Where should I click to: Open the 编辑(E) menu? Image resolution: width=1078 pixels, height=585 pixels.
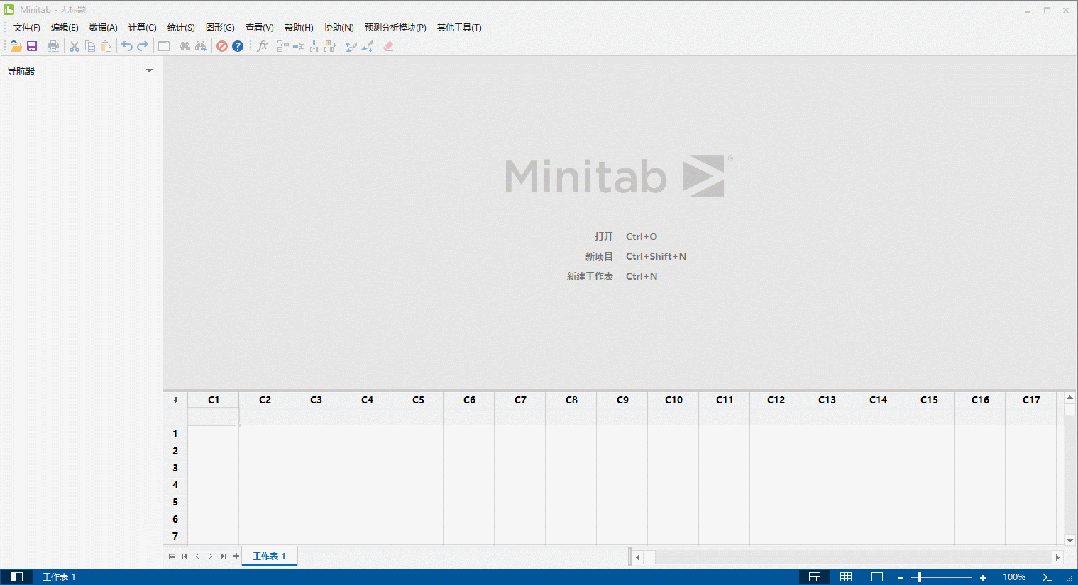coord(65,27)
